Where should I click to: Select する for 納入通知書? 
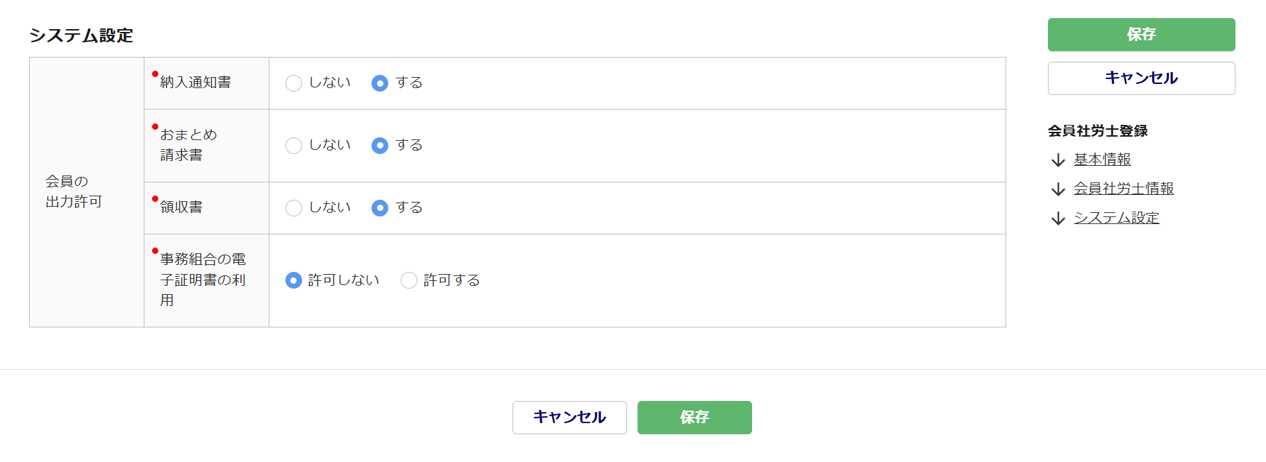pyautogui.click(x=380, y=83)
